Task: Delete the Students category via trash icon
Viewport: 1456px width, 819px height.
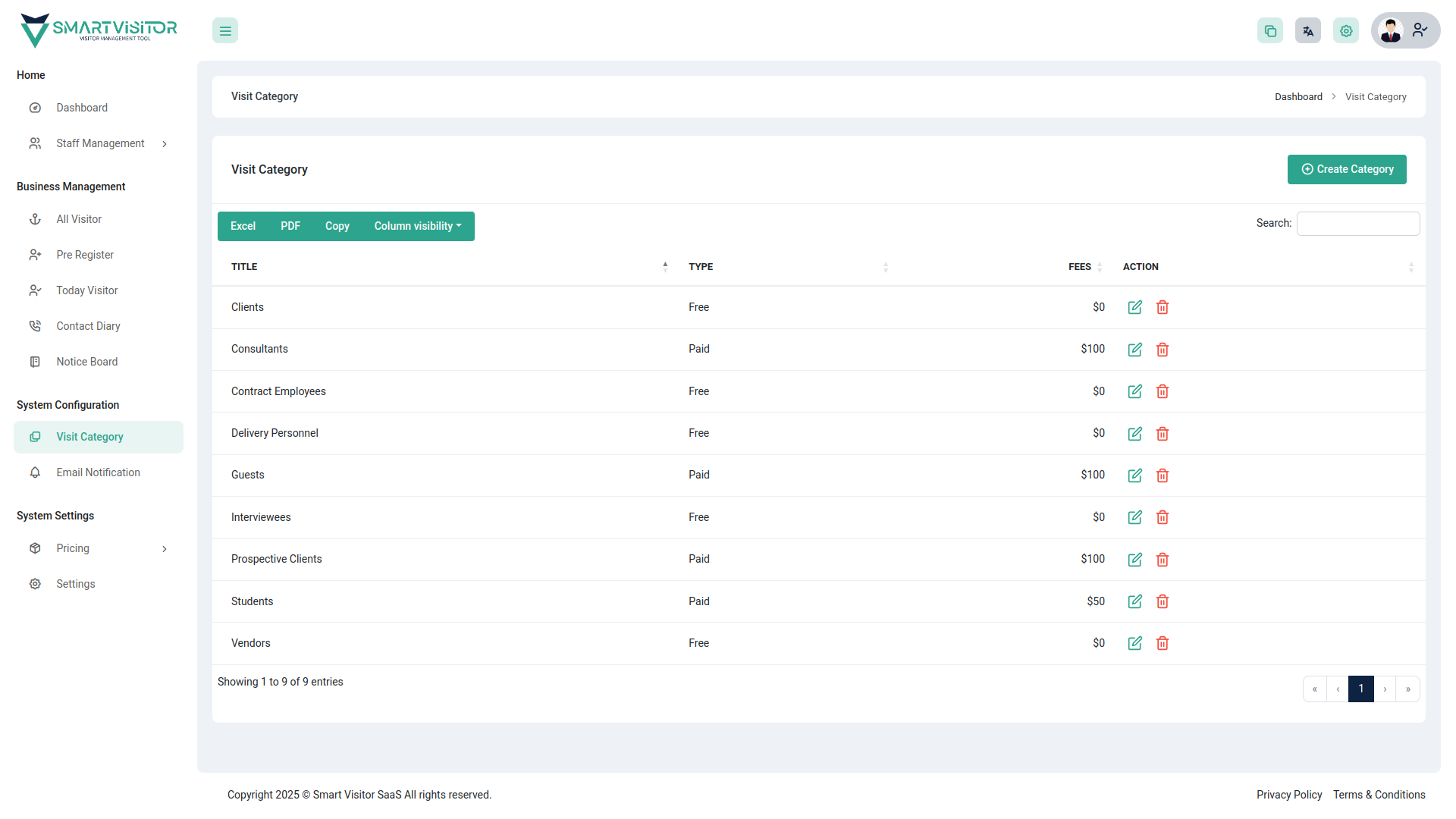Action: pyautogui.click(x=1162, y=601)
